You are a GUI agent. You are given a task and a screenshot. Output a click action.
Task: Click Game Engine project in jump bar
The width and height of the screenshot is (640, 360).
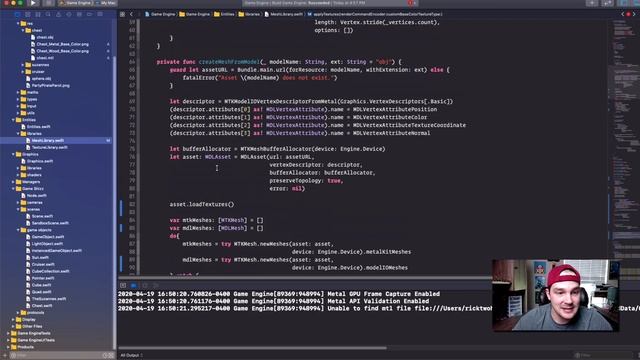(x=160, y=14)
